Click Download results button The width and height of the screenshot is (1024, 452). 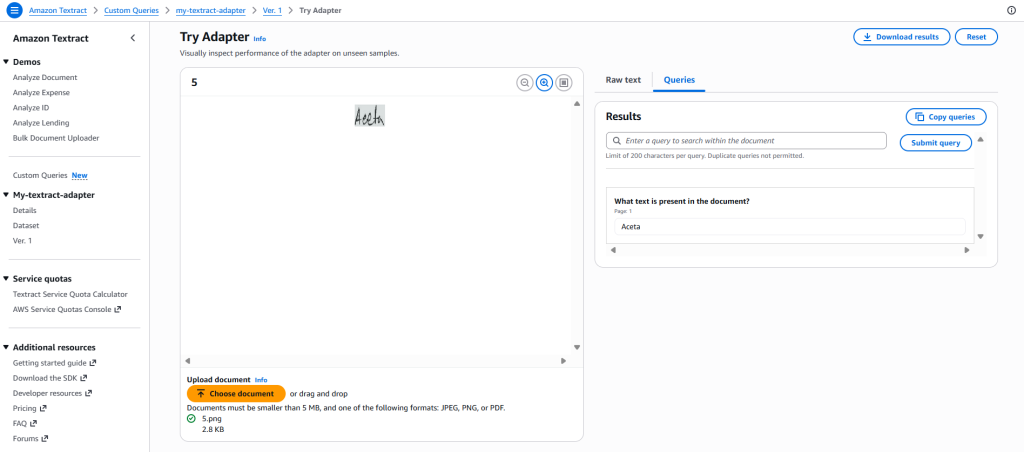click(x=901, y=37)
